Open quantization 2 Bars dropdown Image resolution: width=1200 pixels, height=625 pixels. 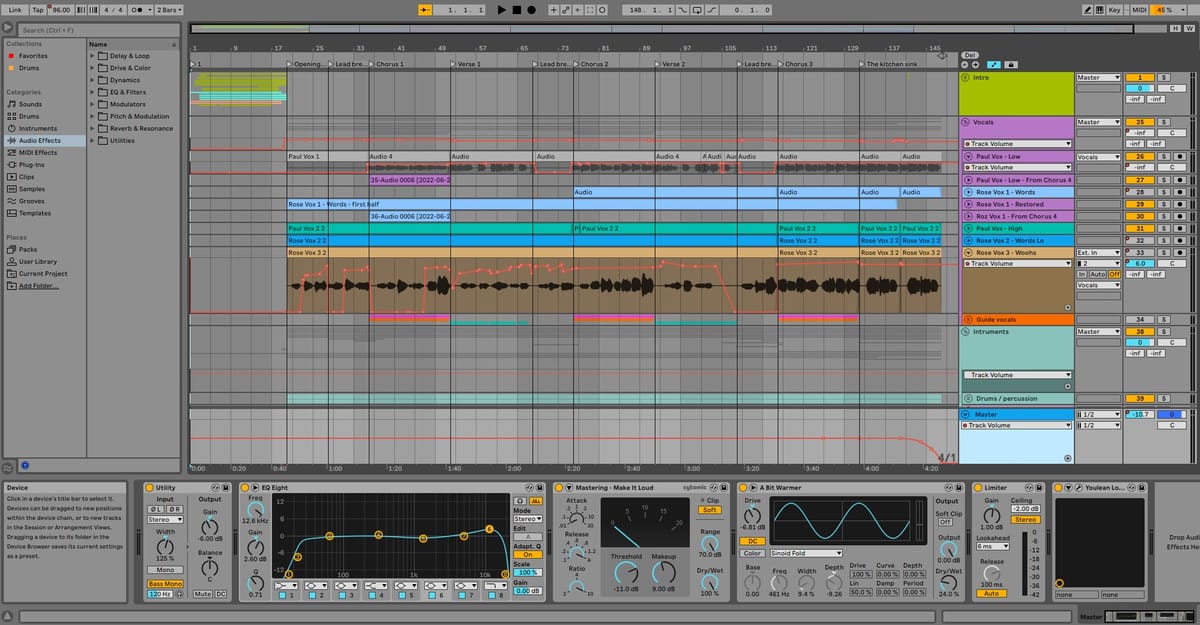pyautogui.click(x=168, y=9)
